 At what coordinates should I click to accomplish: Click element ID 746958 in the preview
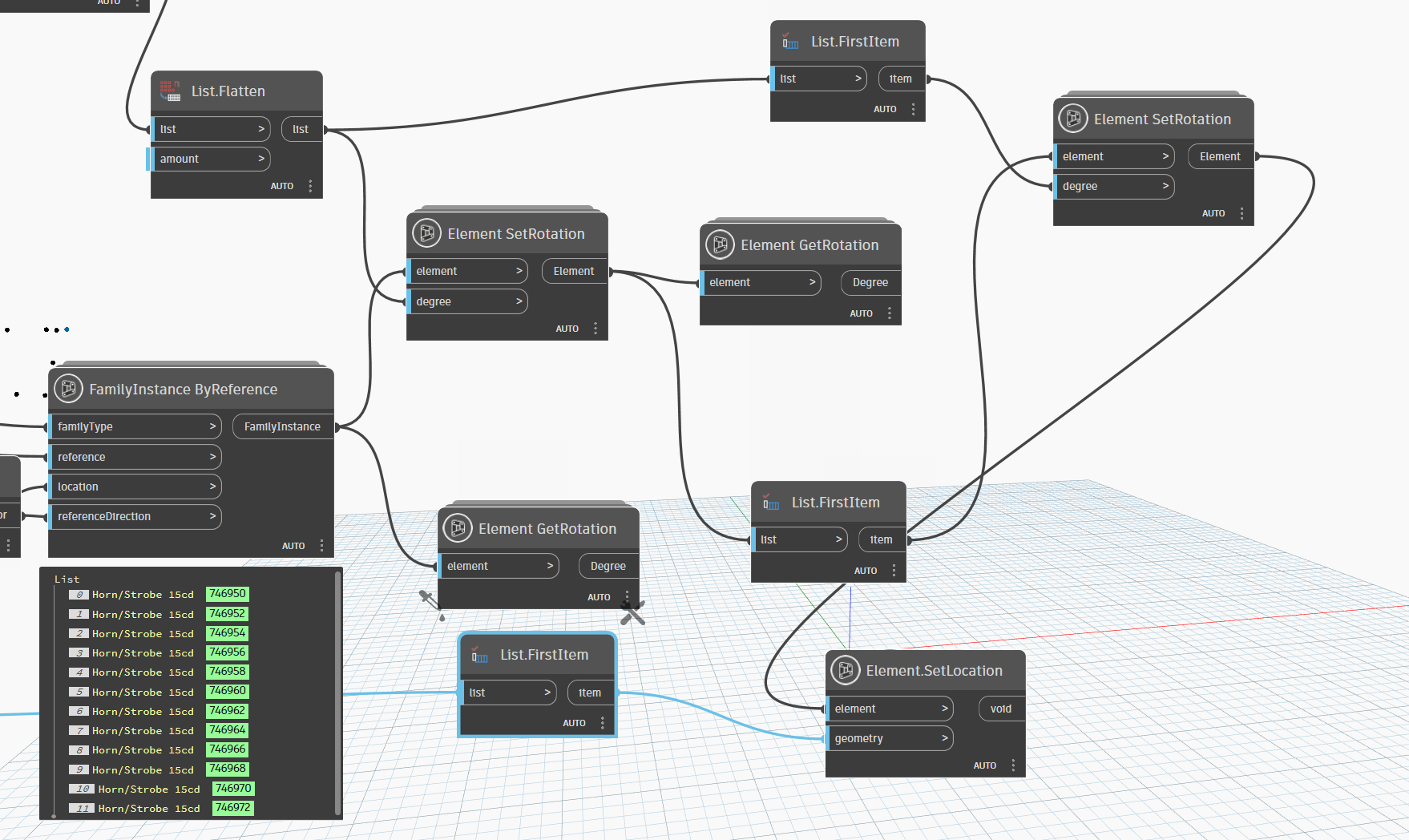point(228,672)
